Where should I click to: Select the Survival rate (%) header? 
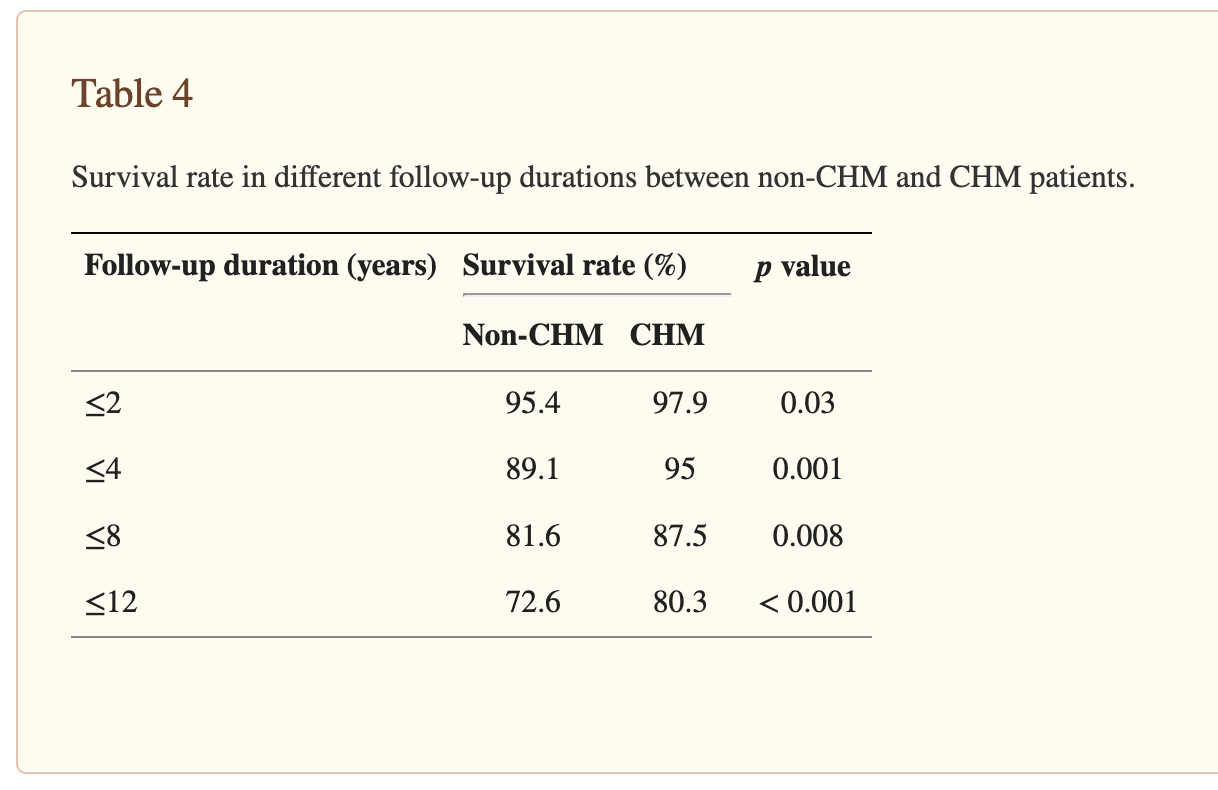point(574,266)
